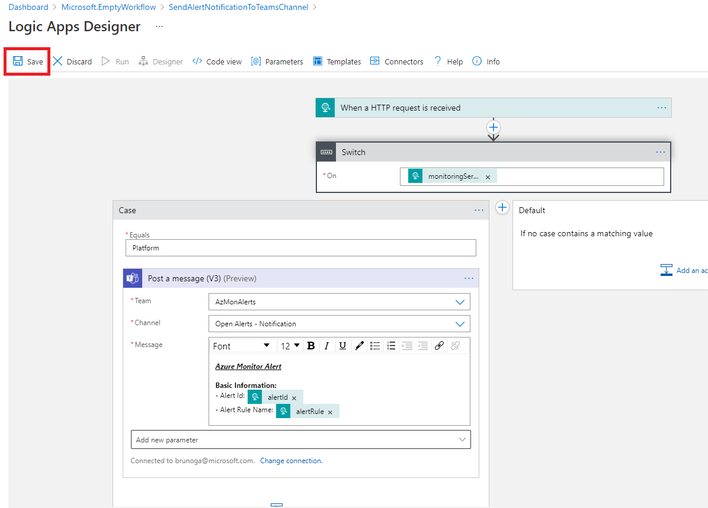This screenshot has height=508, width=708.
Task: Click the Azure Monitor Alert heading text
Action: point(248,367)
